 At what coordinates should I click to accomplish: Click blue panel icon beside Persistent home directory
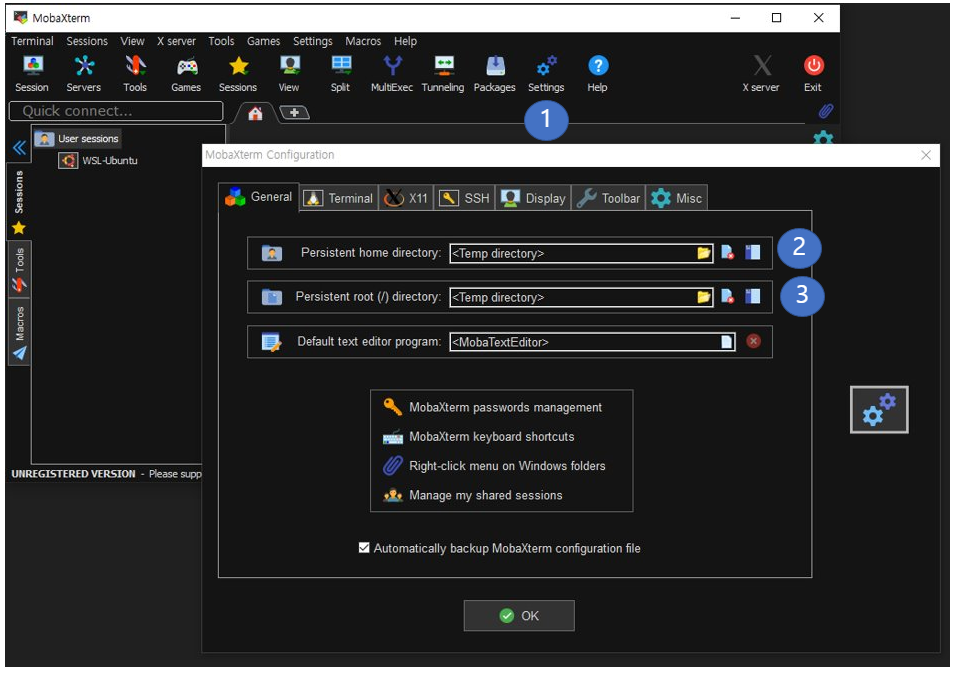753,252
